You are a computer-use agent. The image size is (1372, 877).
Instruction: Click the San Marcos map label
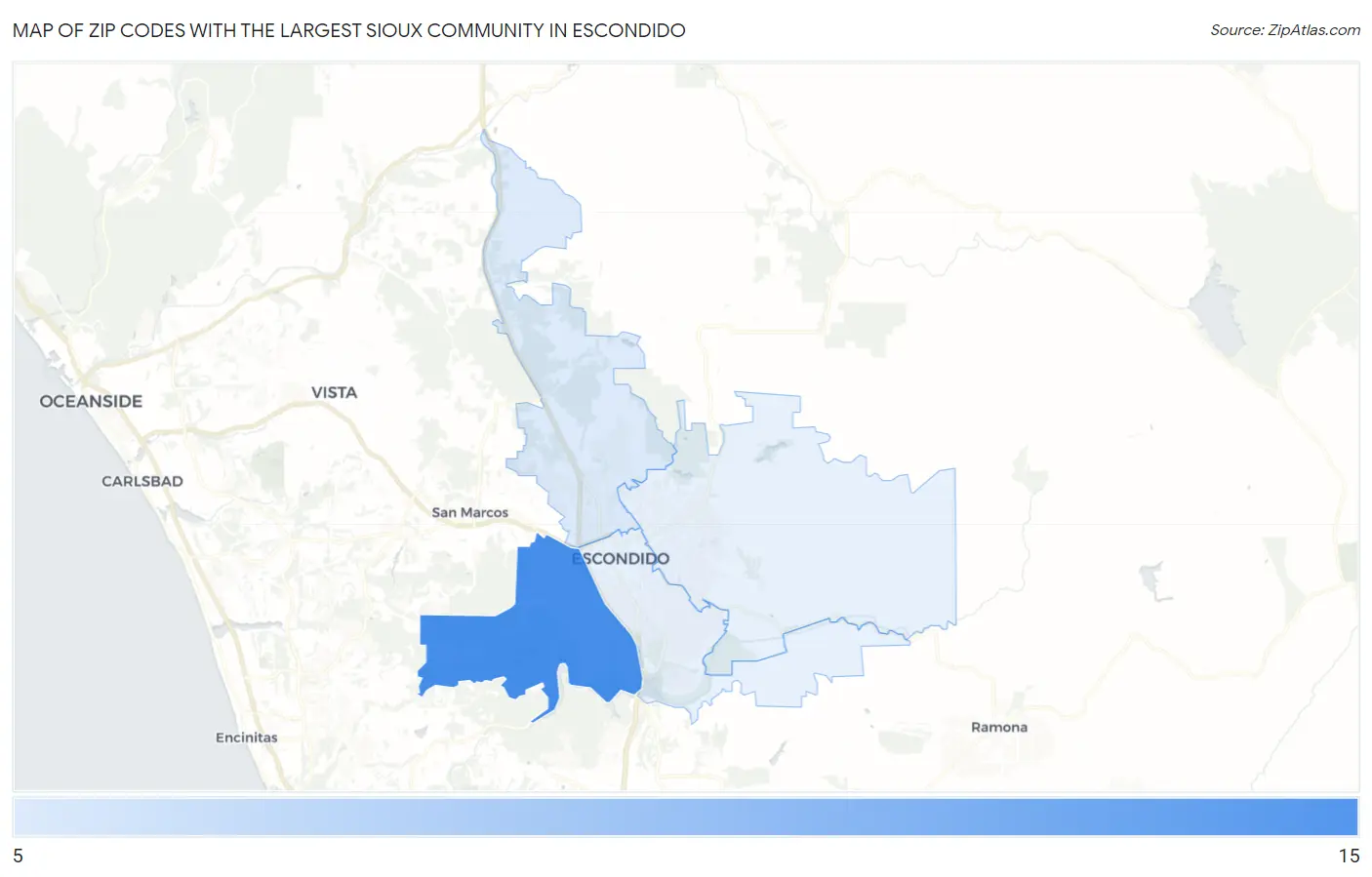coord(470,512)
